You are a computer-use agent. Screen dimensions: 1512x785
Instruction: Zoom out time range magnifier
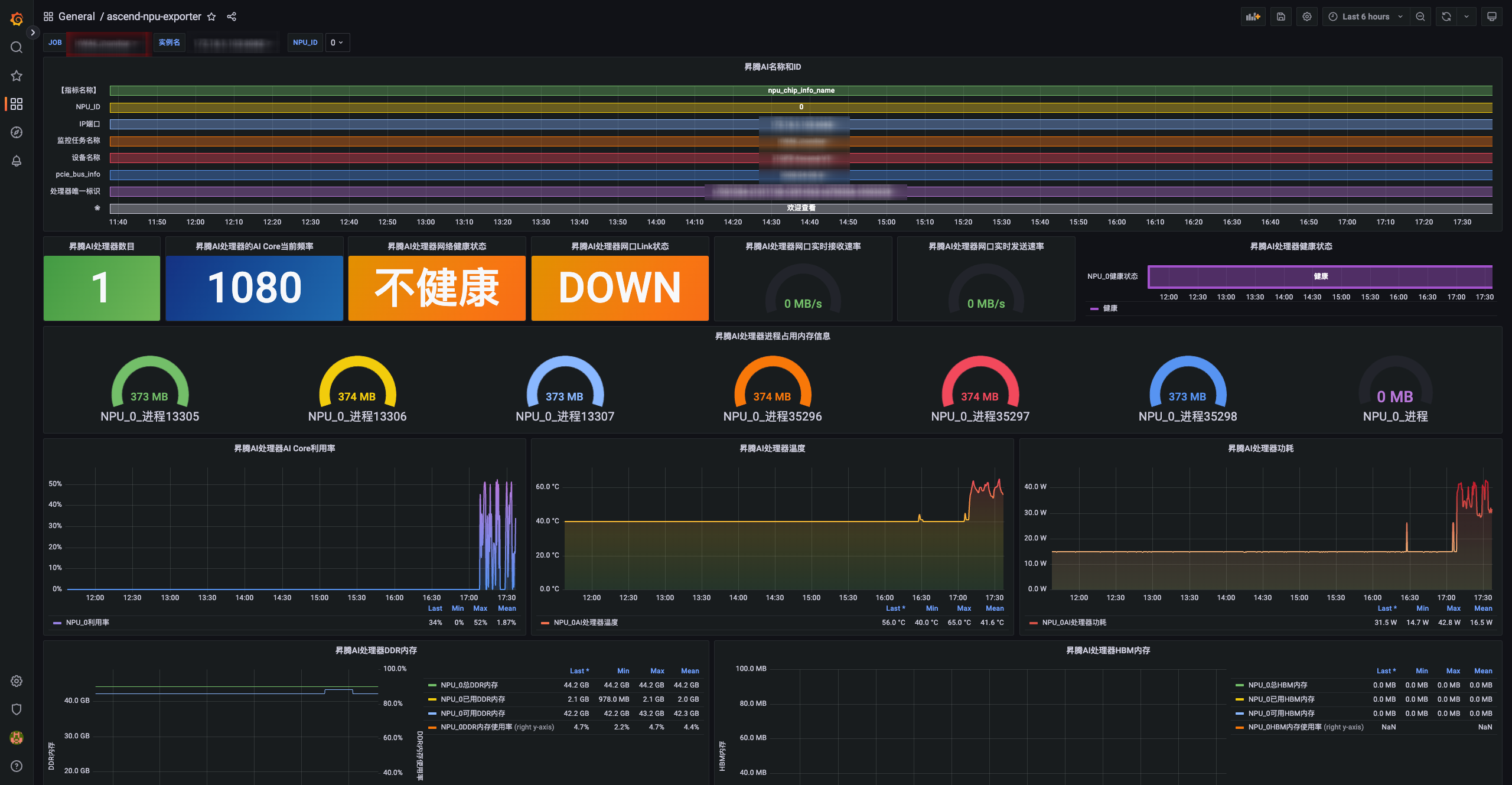point(1420,17)
